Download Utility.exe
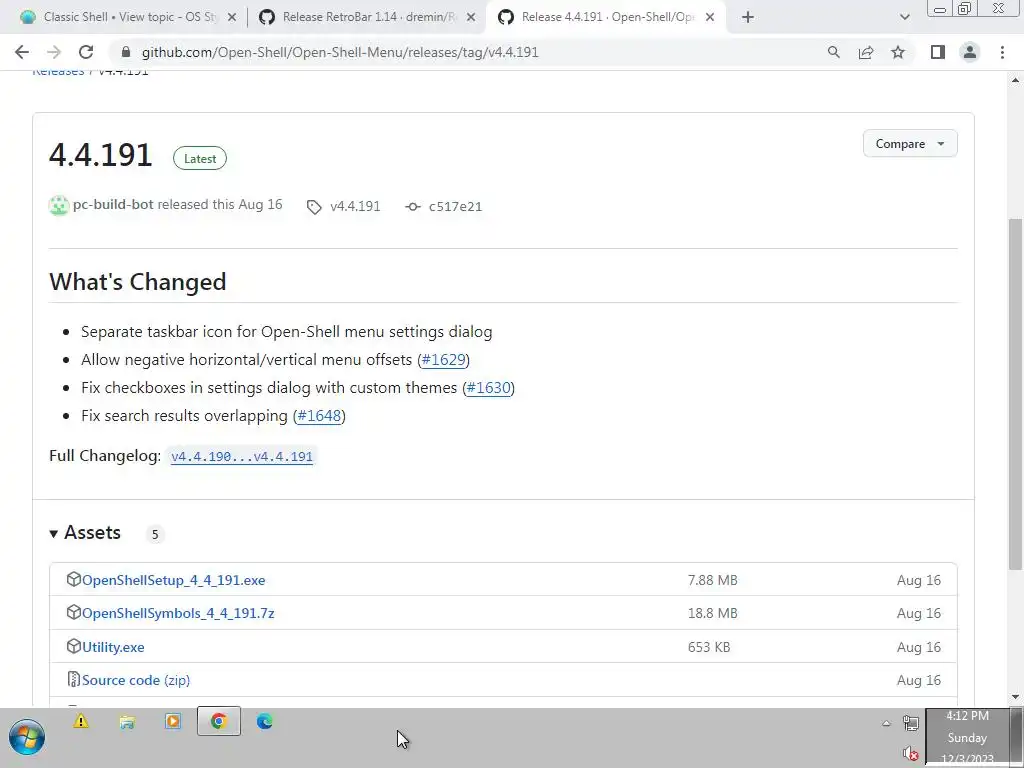 (x=113, y=647)
